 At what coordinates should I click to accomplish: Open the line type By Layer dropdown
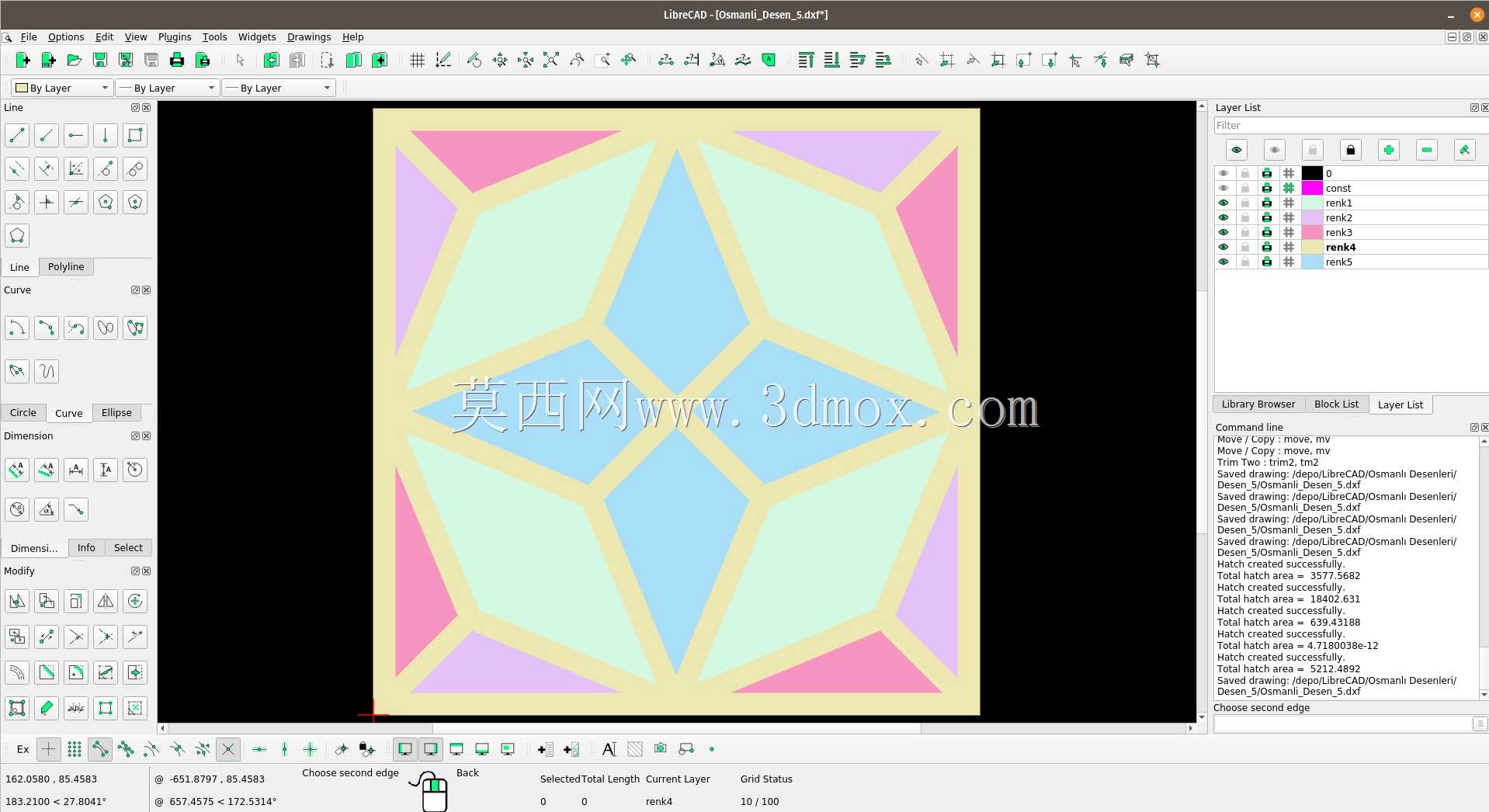click(x=279, y=88)
